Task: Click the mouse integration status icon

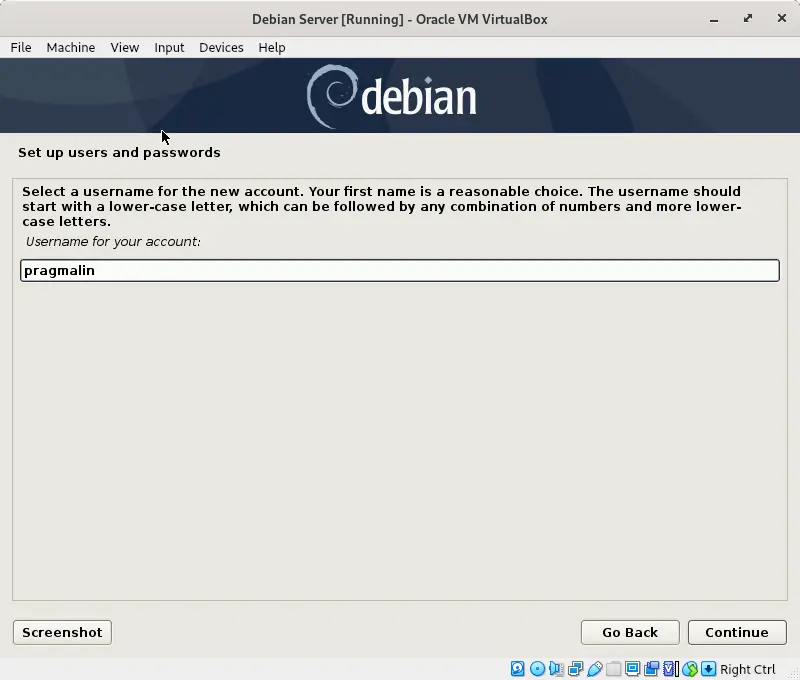Action: point(690,668)
